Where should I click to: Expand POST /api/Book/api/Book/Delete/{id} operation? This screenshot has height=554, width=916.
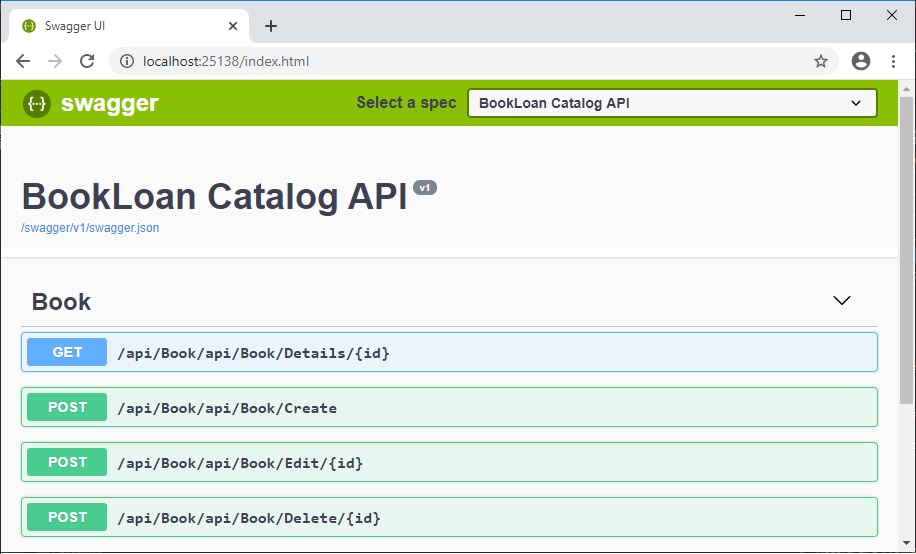point(449,517)
